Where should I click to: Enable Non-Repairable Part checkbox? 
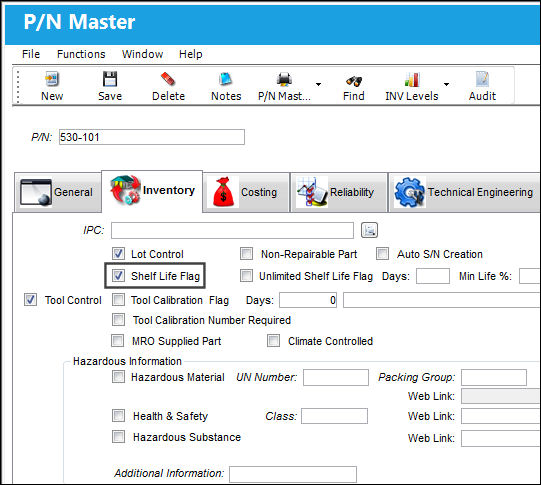246,254
